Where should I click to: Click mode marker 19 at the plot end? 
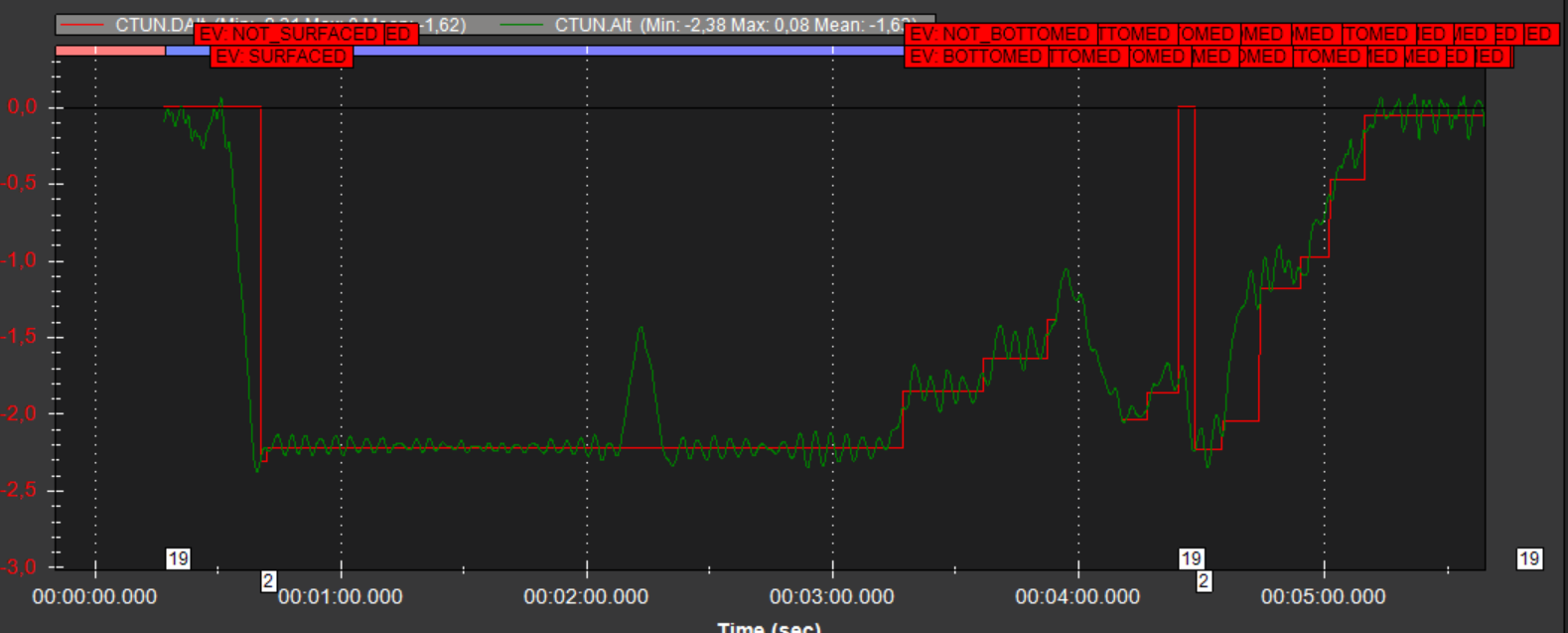click(x=1529, y=558)
